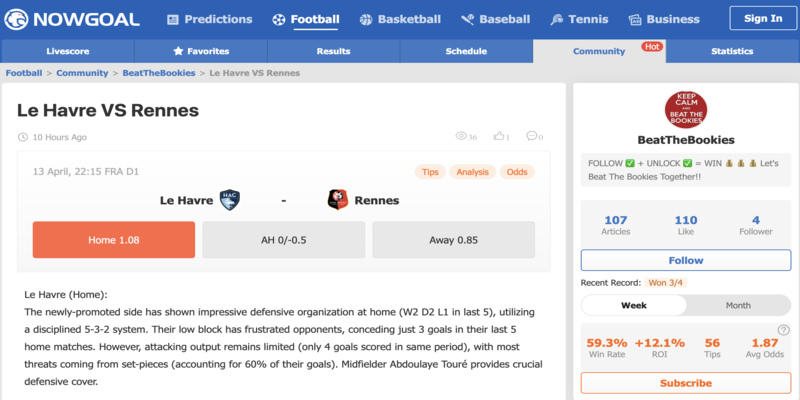Click the thumbs-up like icon

point(497,137)
